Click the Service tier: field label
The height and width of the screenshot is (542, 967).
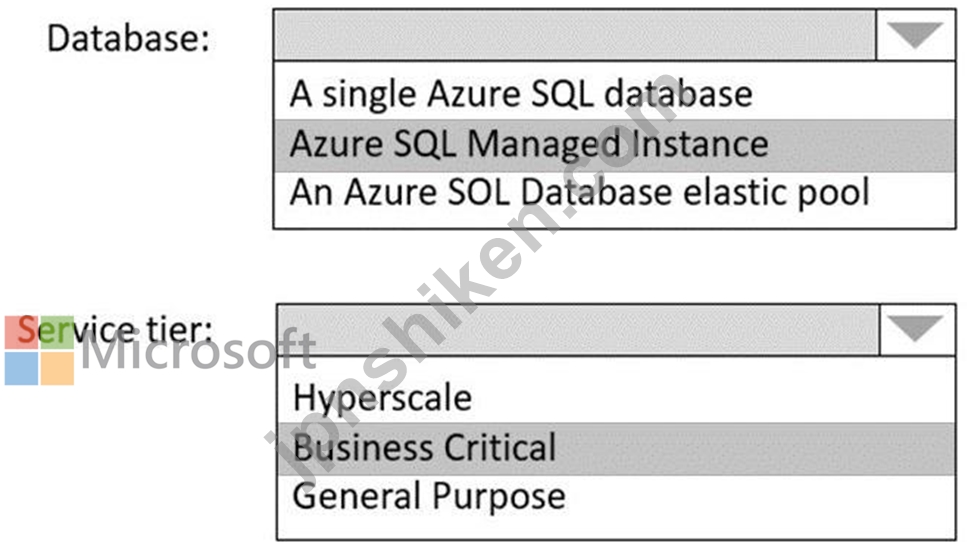[114, 329]
